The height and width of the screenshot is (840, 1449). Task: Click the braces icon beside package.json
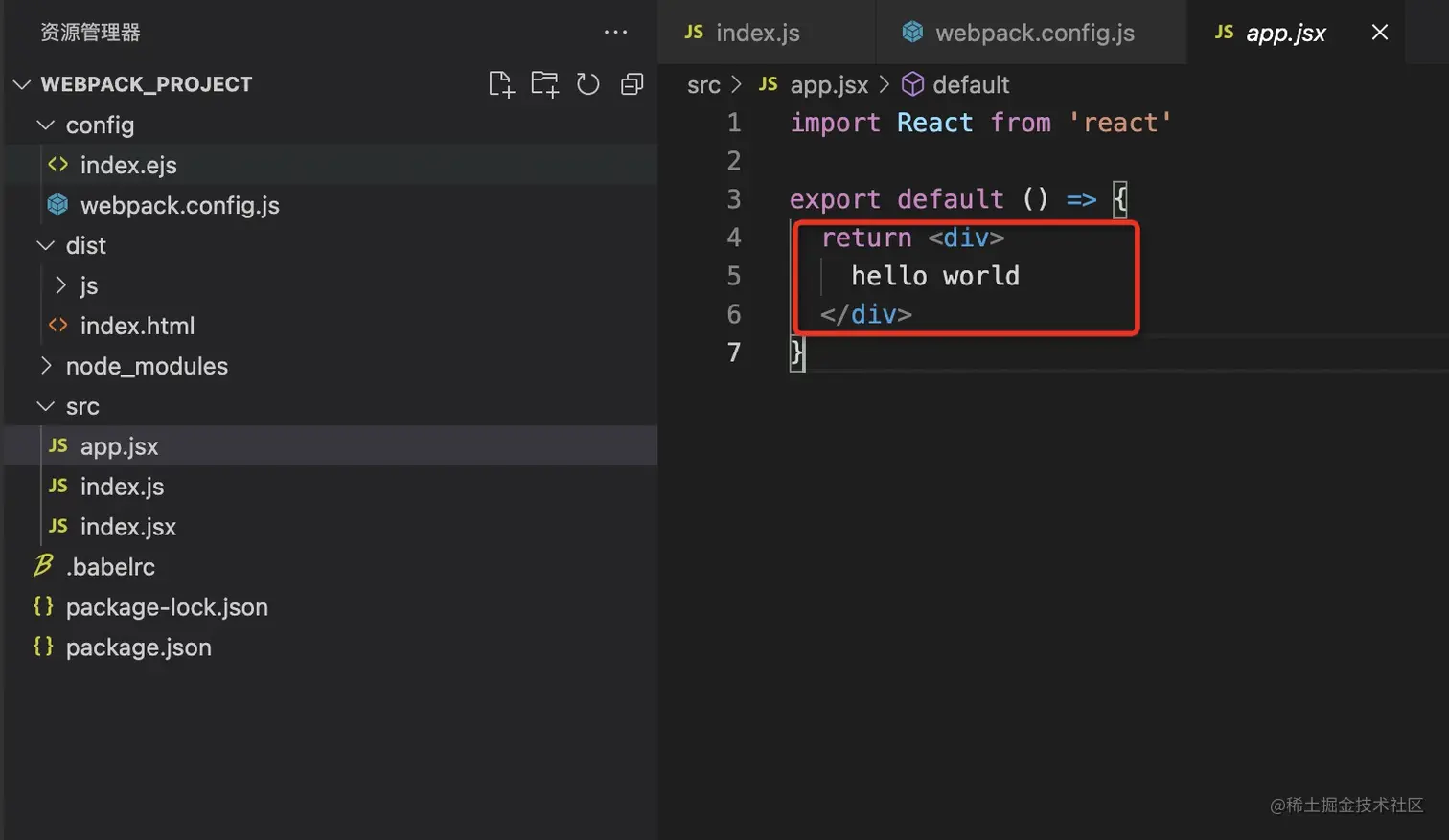click(43, 647)
